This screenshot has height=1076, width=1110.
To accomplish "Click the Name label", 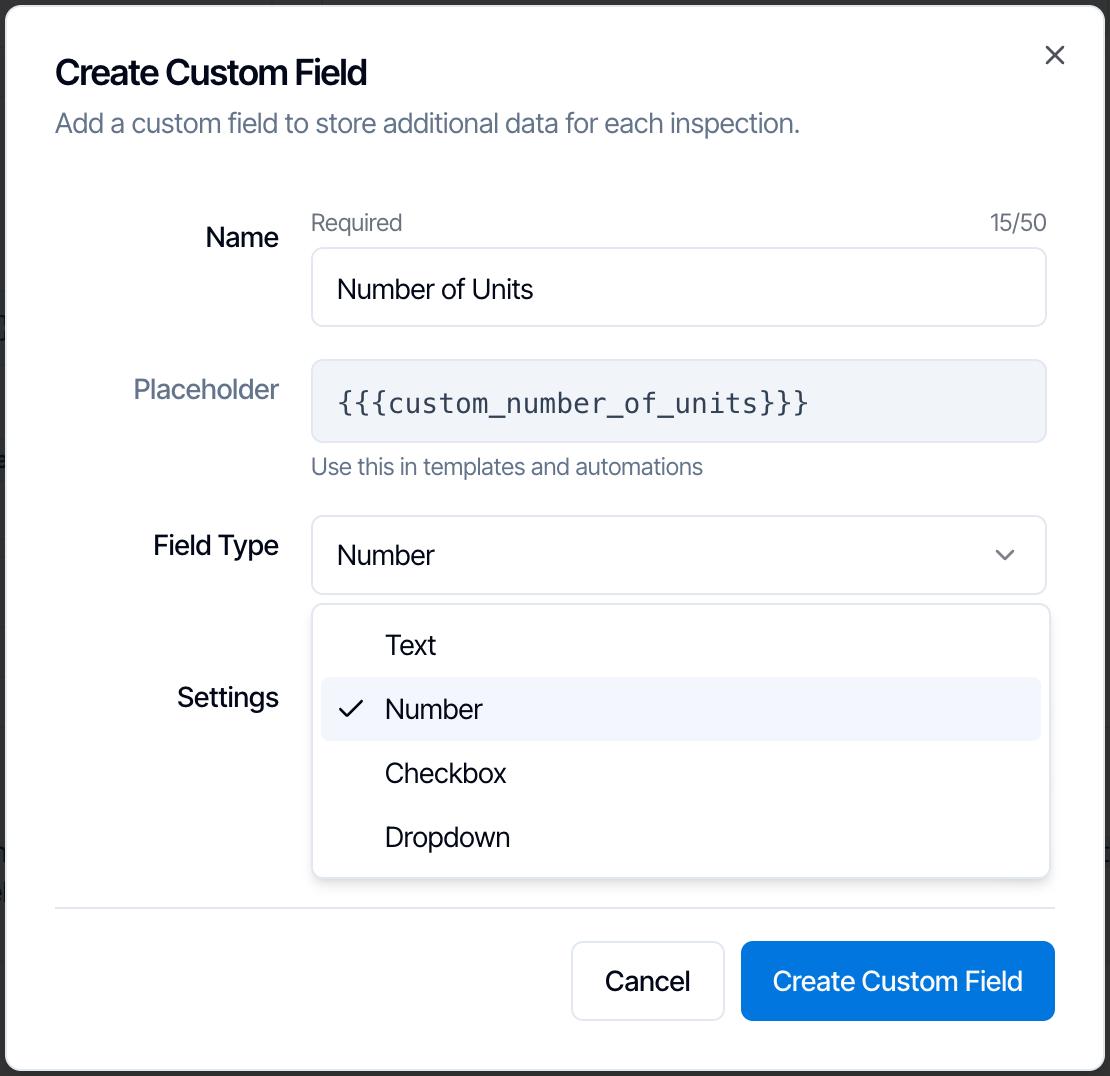I will click(x=241, y=237).
